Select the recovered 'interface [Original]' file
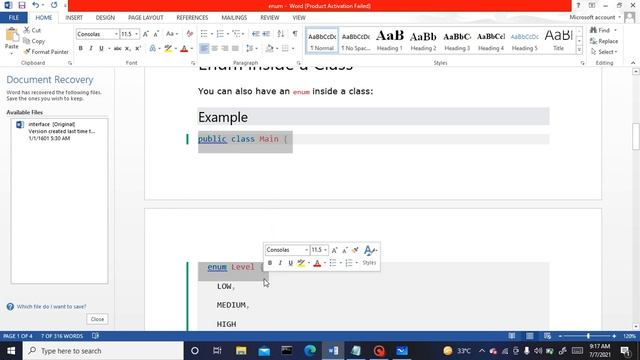Image resolution: width=640 pixels, height=360 pixels. click(60, 131)
